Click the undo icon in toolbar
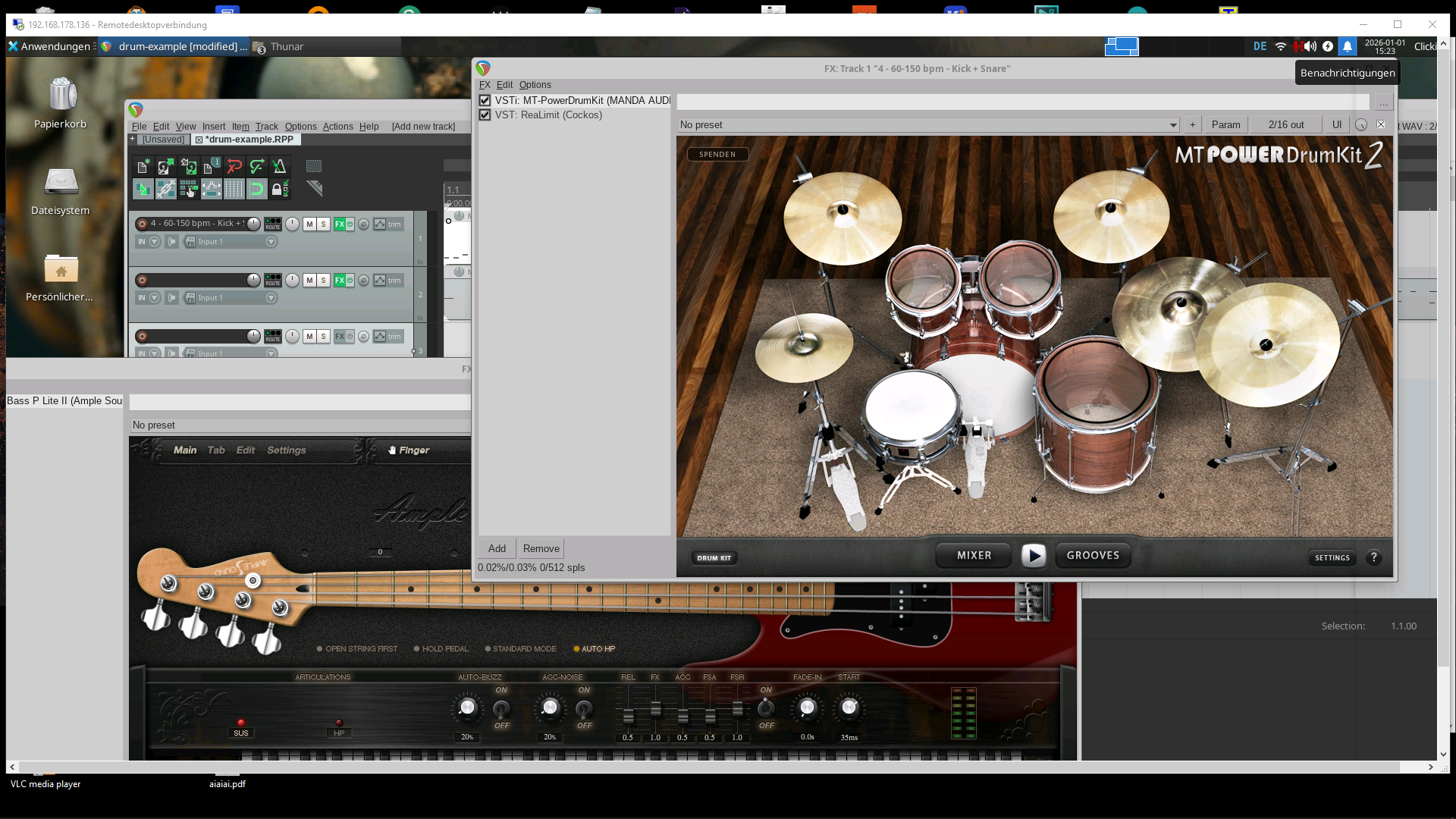 (x=234, y=167)
